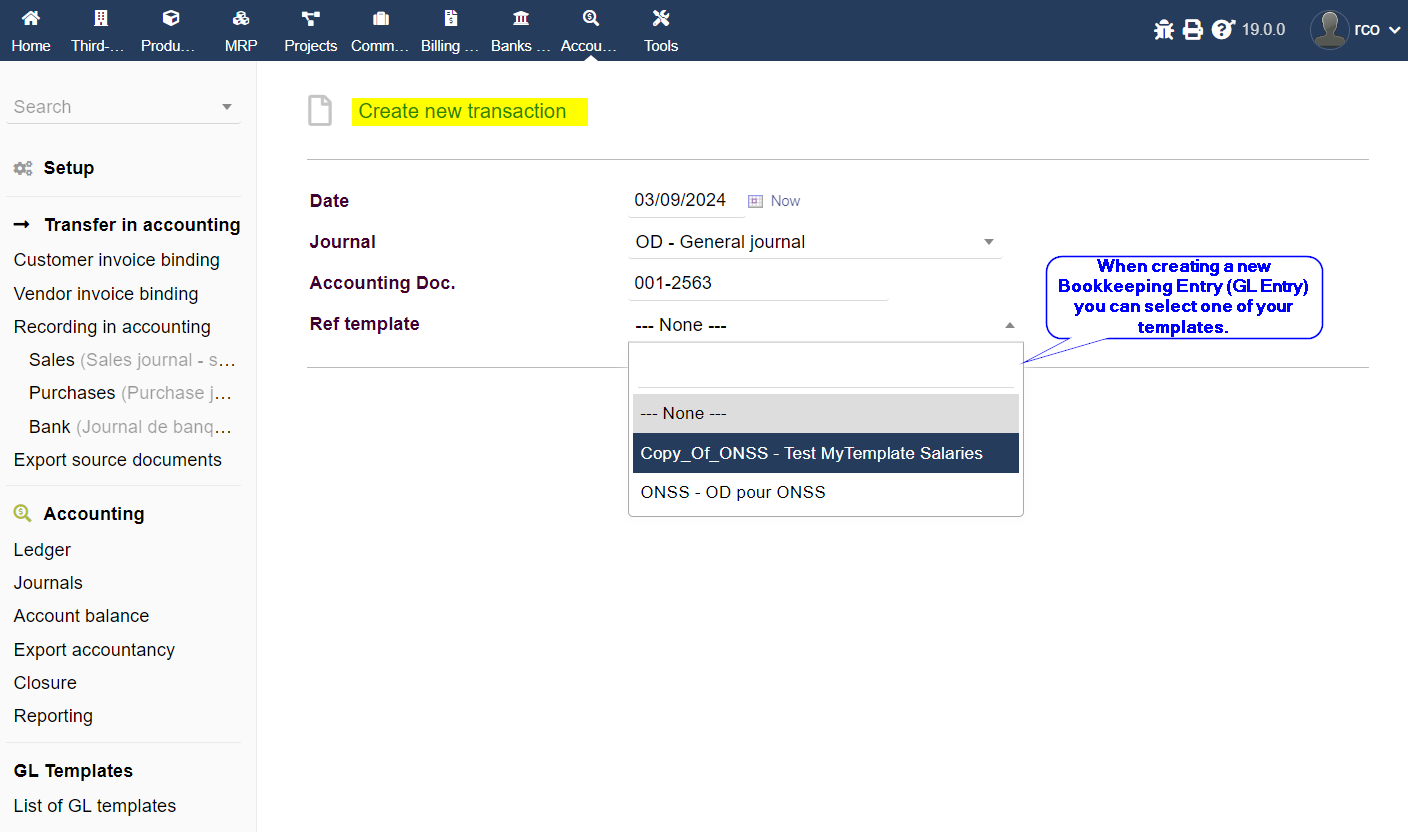Image resolution: width=1408 pixels, height=832 pixels.
Task: Click the calendar date picker icon
Action: click(756, 201)
